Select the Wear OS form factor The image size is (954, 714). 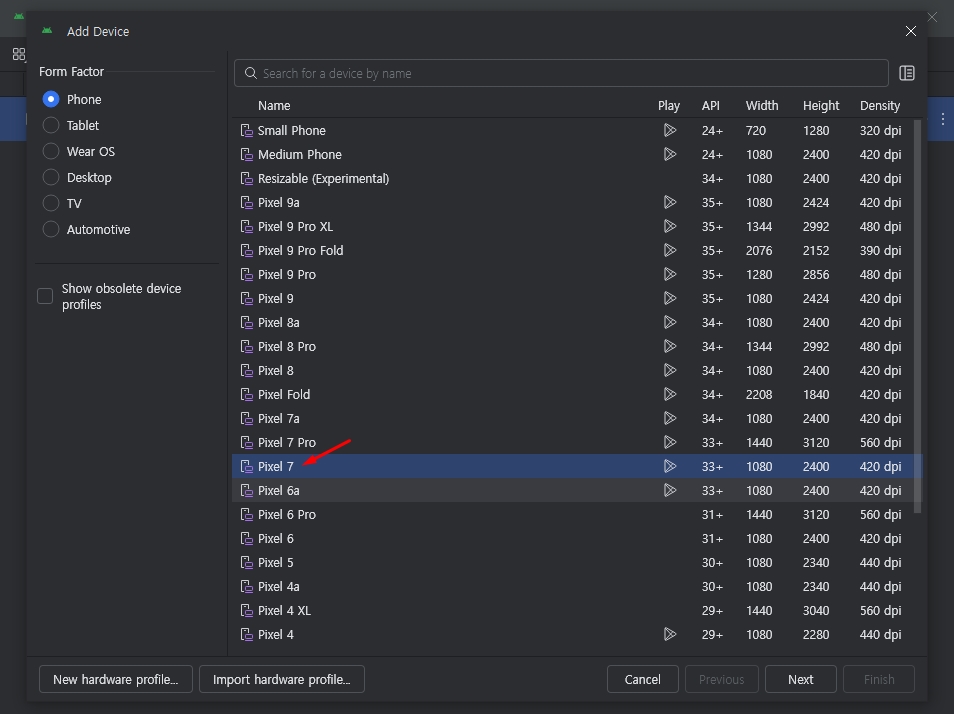tap(51, 151)
